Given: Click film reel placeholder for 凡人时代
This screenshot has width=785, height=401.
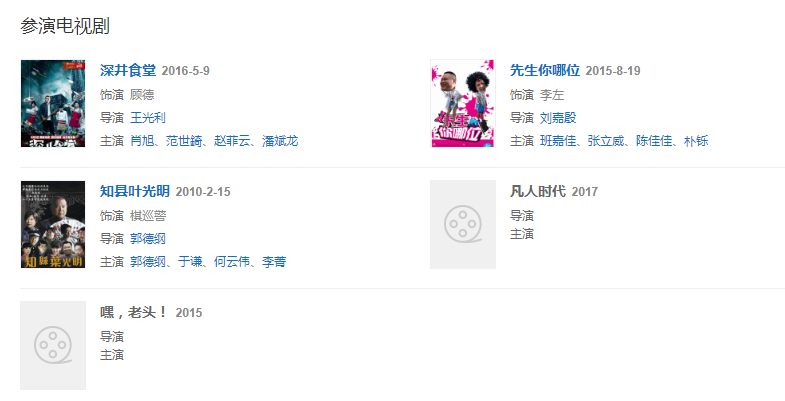Looking at the screenshot, I should (x=463, y=224).
